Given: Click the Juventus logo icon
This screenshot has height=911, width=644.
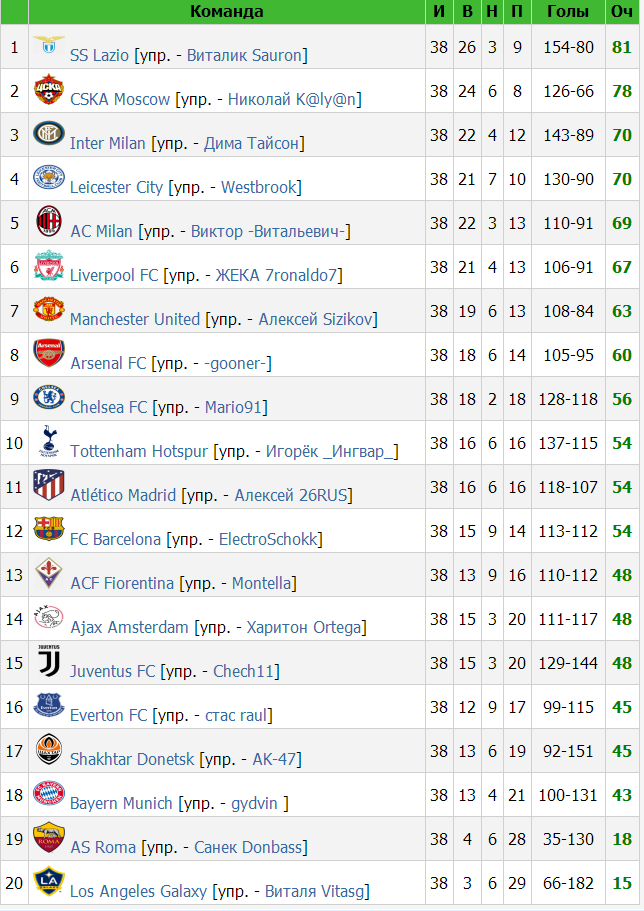Looking at the screenshot, I should click(x=49, y=661).
